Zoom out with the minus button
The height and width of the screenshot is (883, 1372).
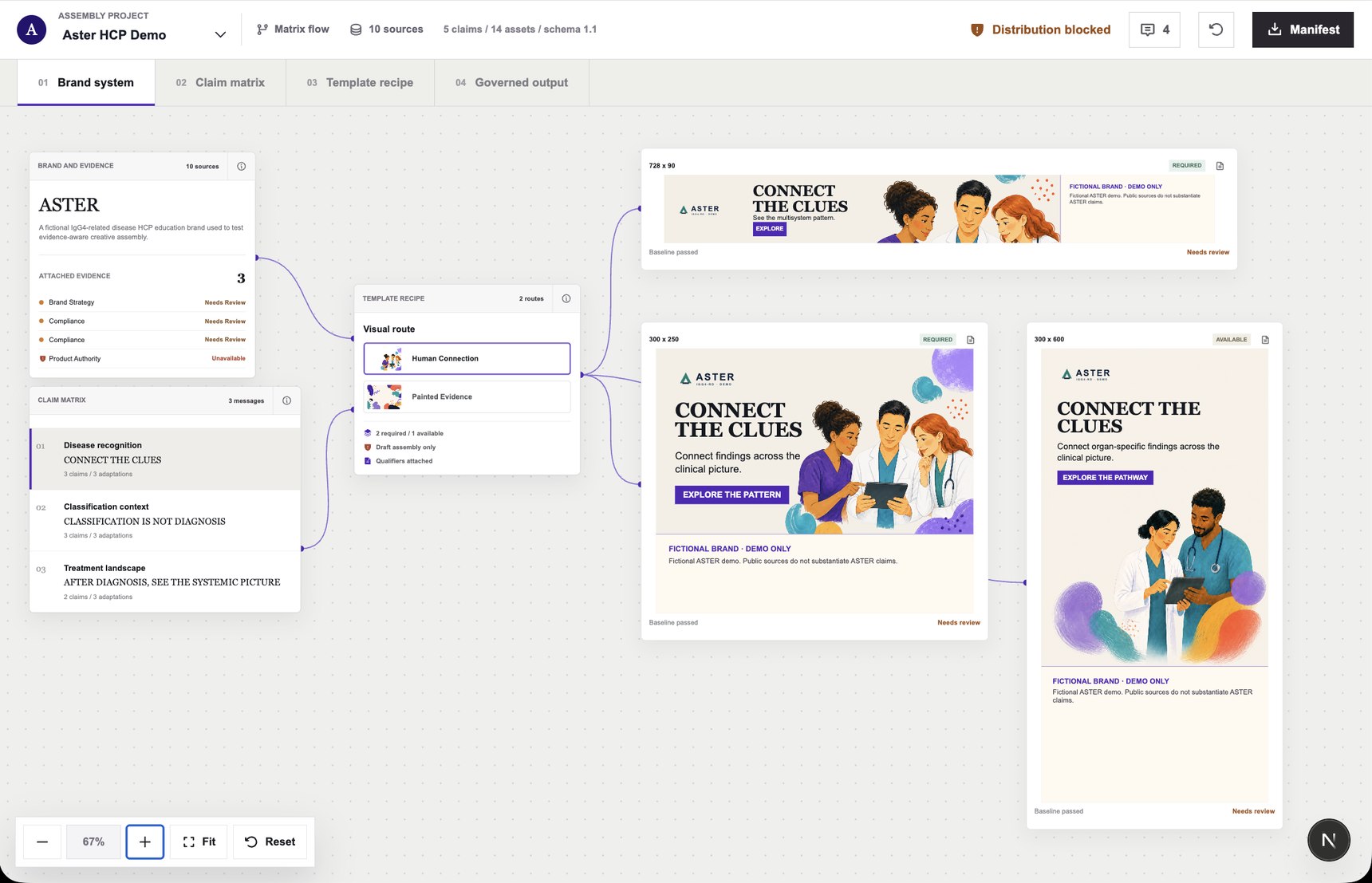coord(42,842)
